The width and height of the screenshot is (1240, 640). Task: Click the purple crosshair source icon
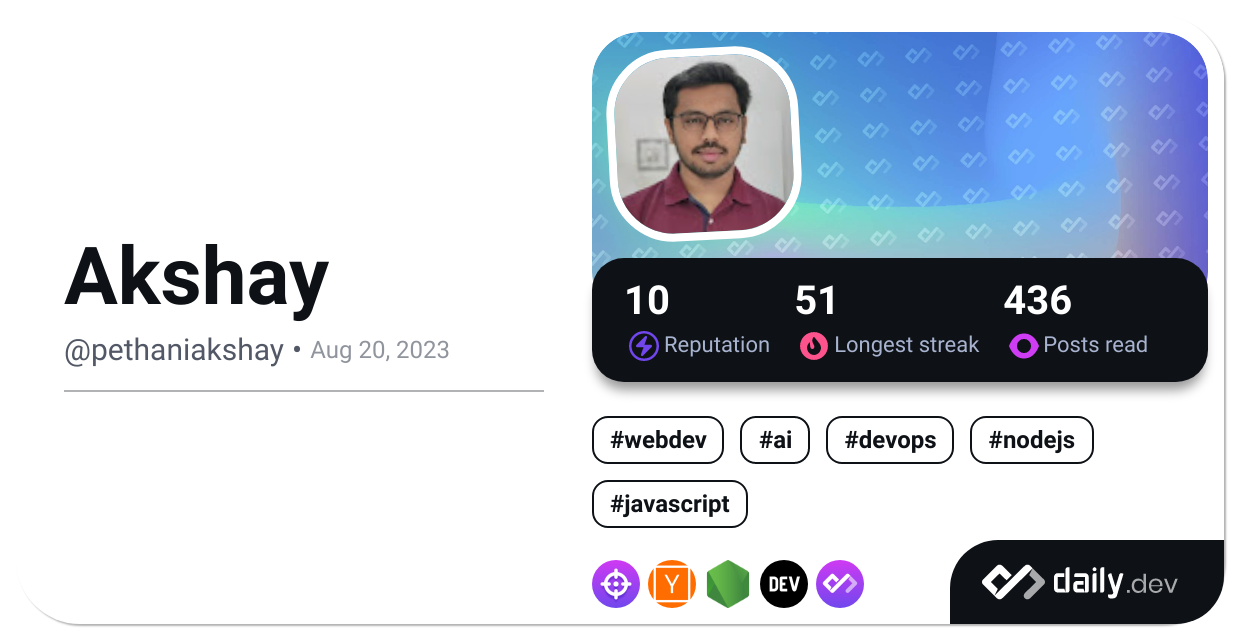pos(616,584)
